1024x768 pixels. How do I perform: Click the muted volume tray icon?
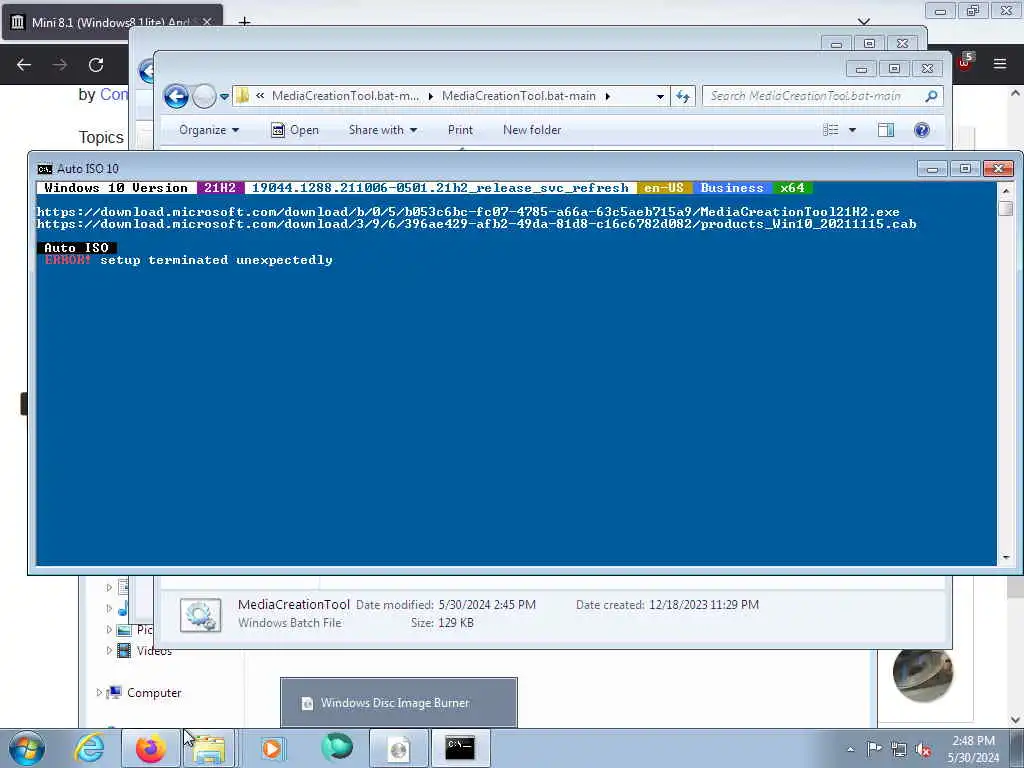[923, 749]
